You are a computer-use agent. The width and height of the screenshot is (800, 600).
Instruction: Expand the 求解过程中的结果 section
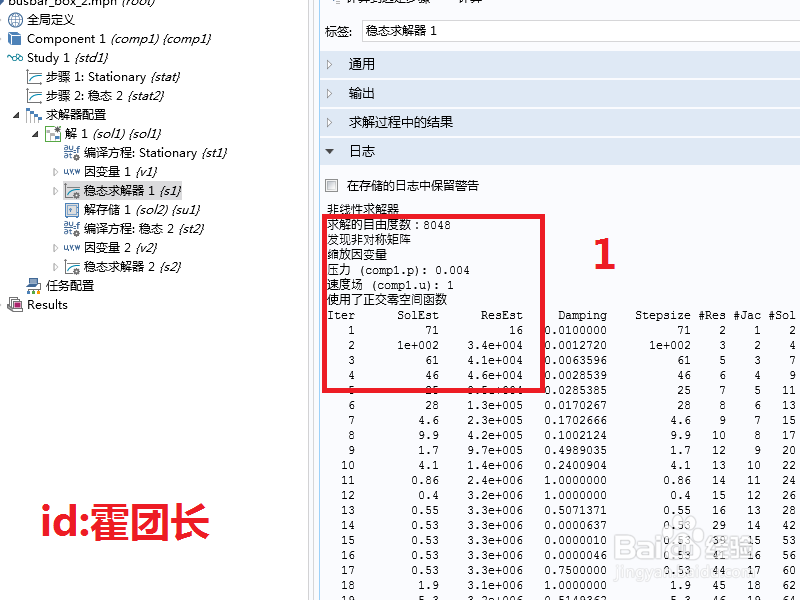coord(330,122)
